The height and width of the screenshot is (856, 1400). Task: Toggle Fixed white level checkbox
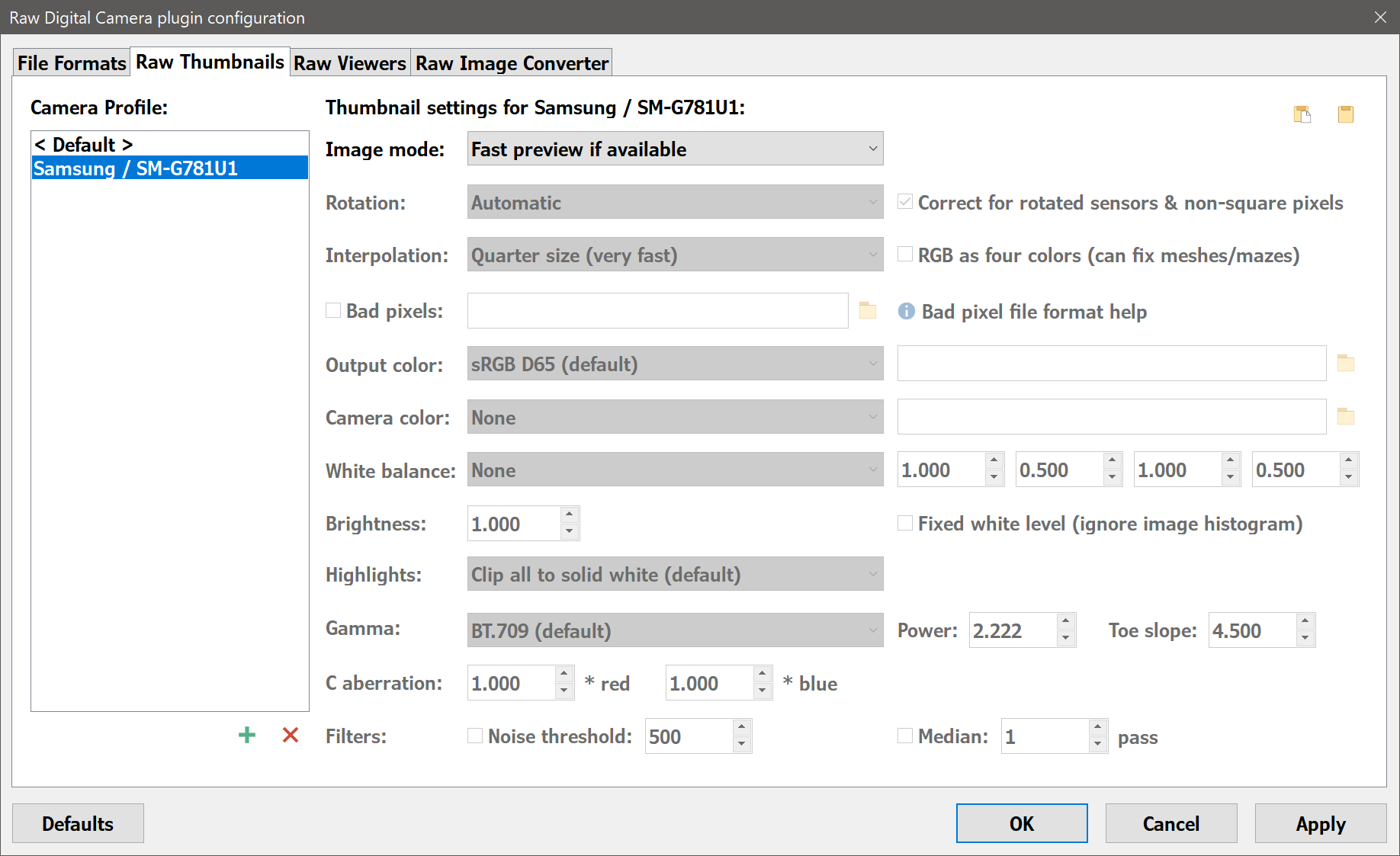pyautogui.click(x=905, y=523)
